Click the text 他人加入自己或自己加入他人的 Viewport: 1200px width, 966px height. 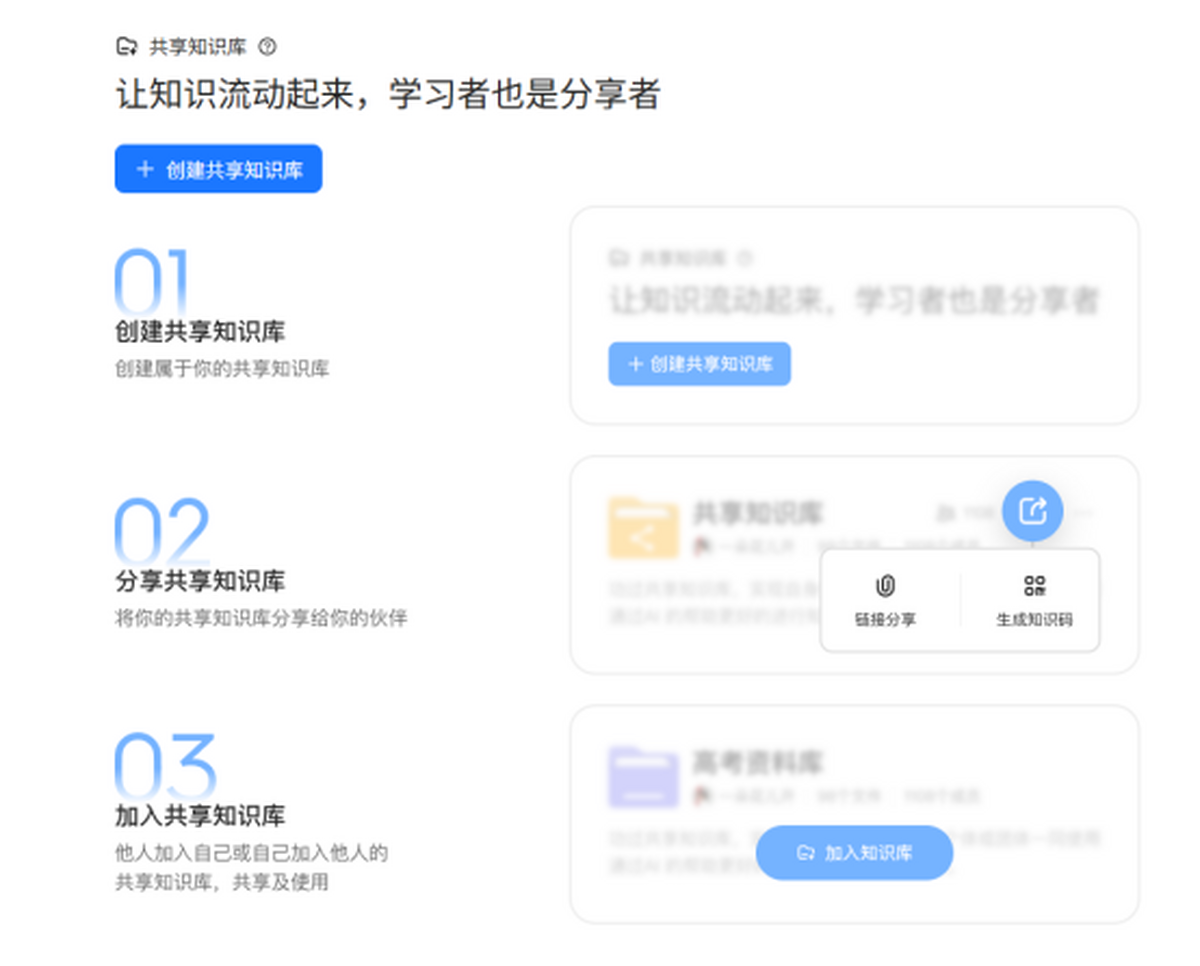[x=251, y=853]
